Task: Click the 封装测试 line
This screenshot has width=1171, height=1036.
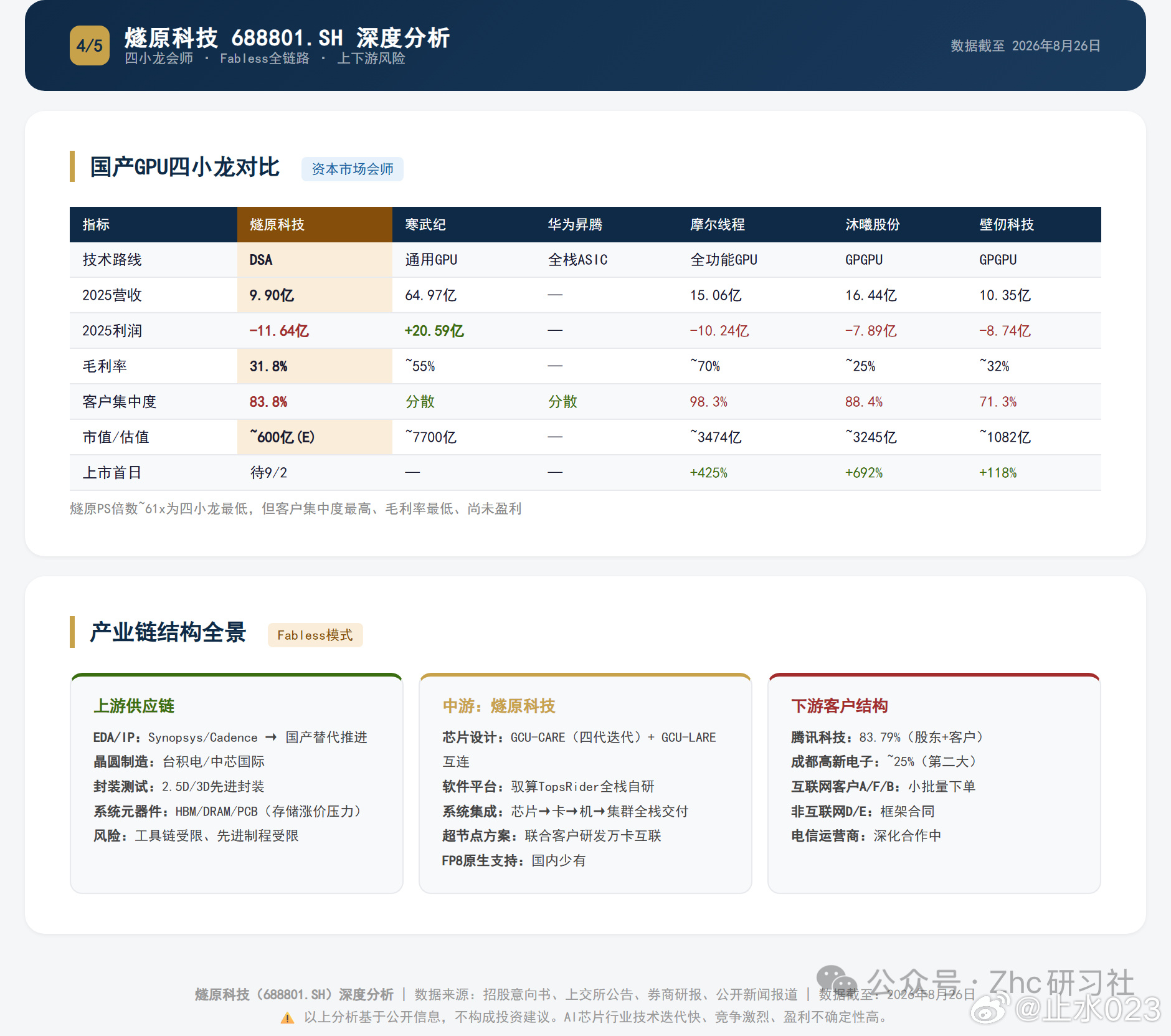Action: 179,787
